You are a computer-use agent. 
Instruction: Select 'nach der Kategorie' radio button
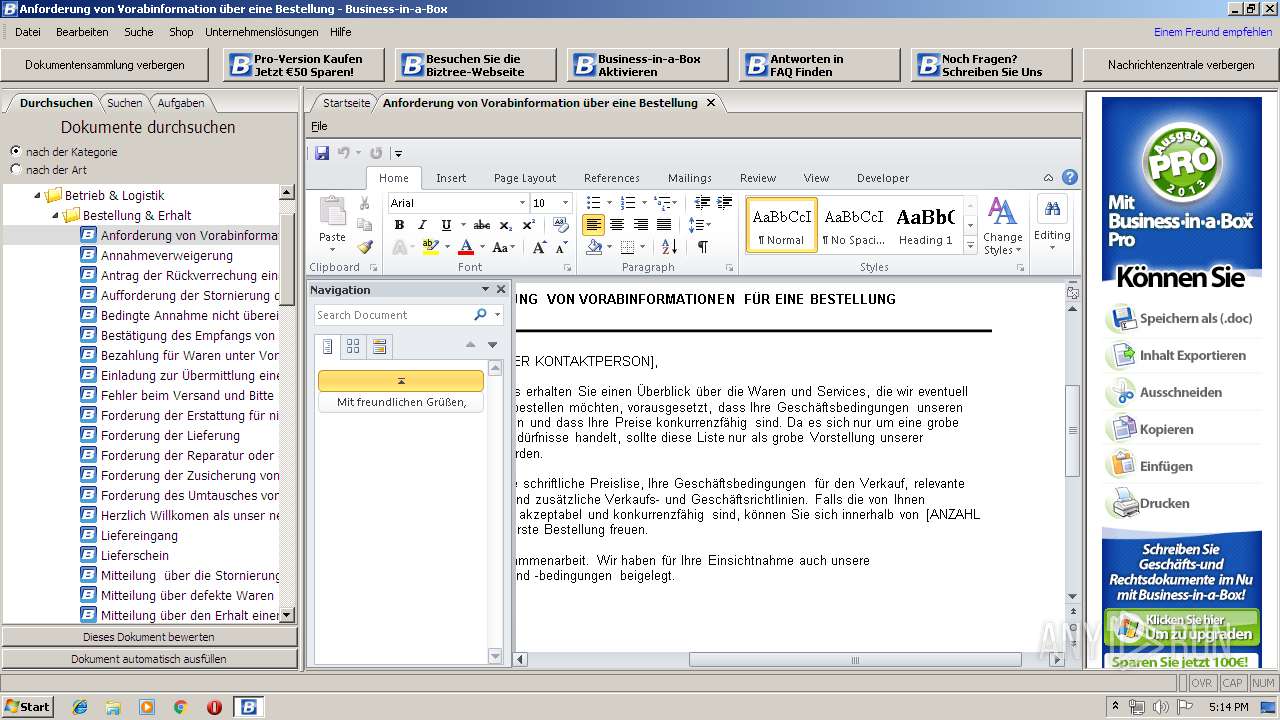tap(15, 151)
